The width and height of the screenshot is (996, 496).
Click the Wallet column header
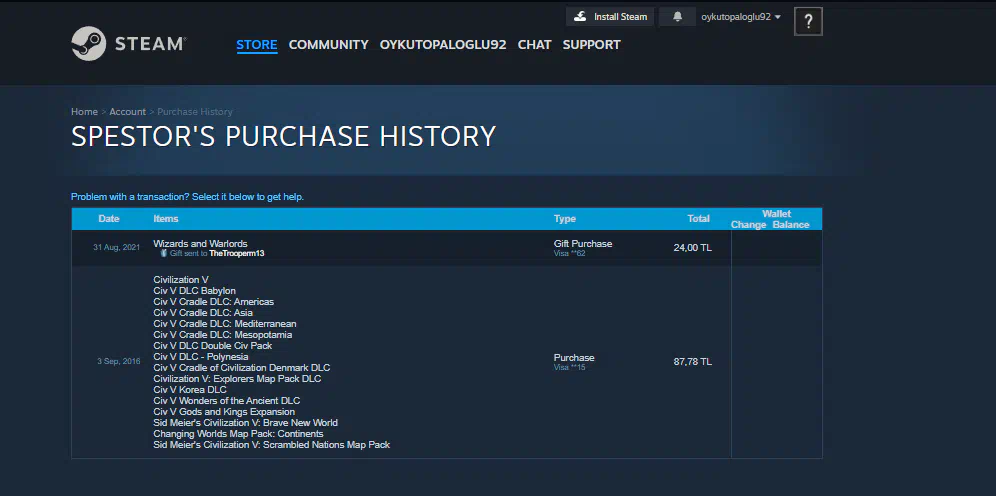pos(776,214)
